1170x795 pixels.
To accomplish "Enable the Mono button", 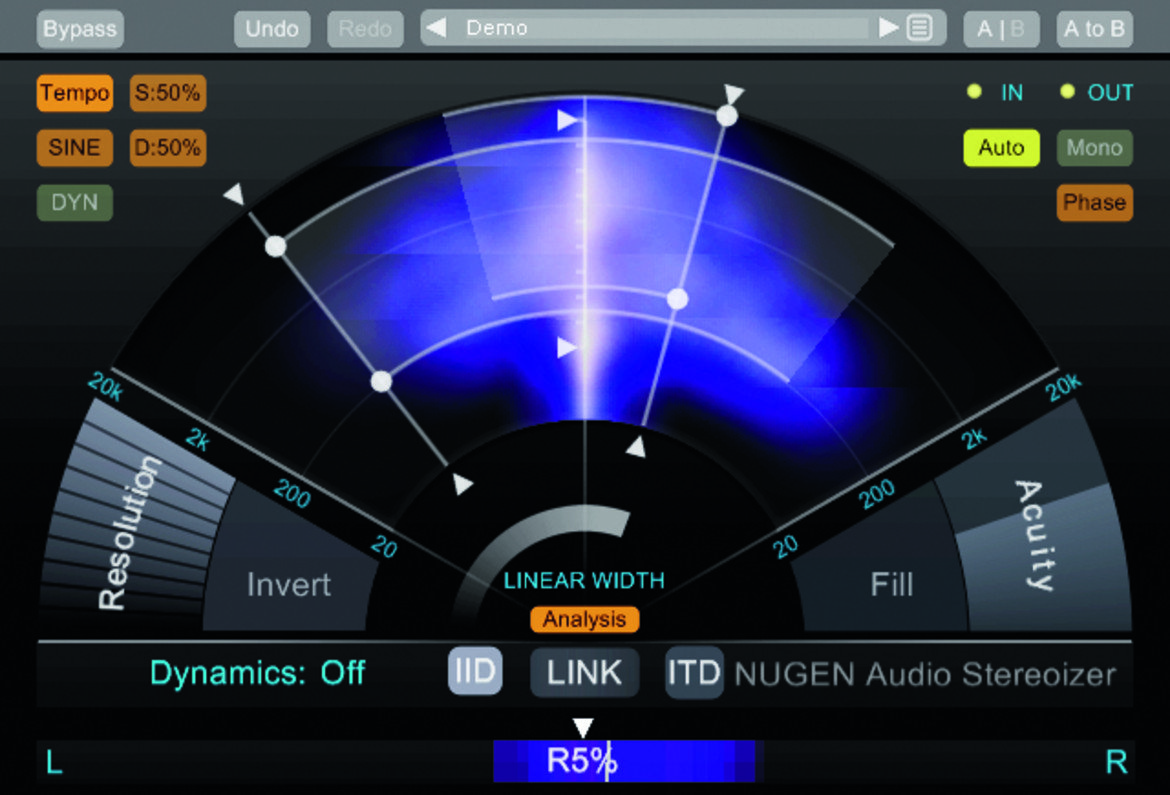I will (1095, 148).
